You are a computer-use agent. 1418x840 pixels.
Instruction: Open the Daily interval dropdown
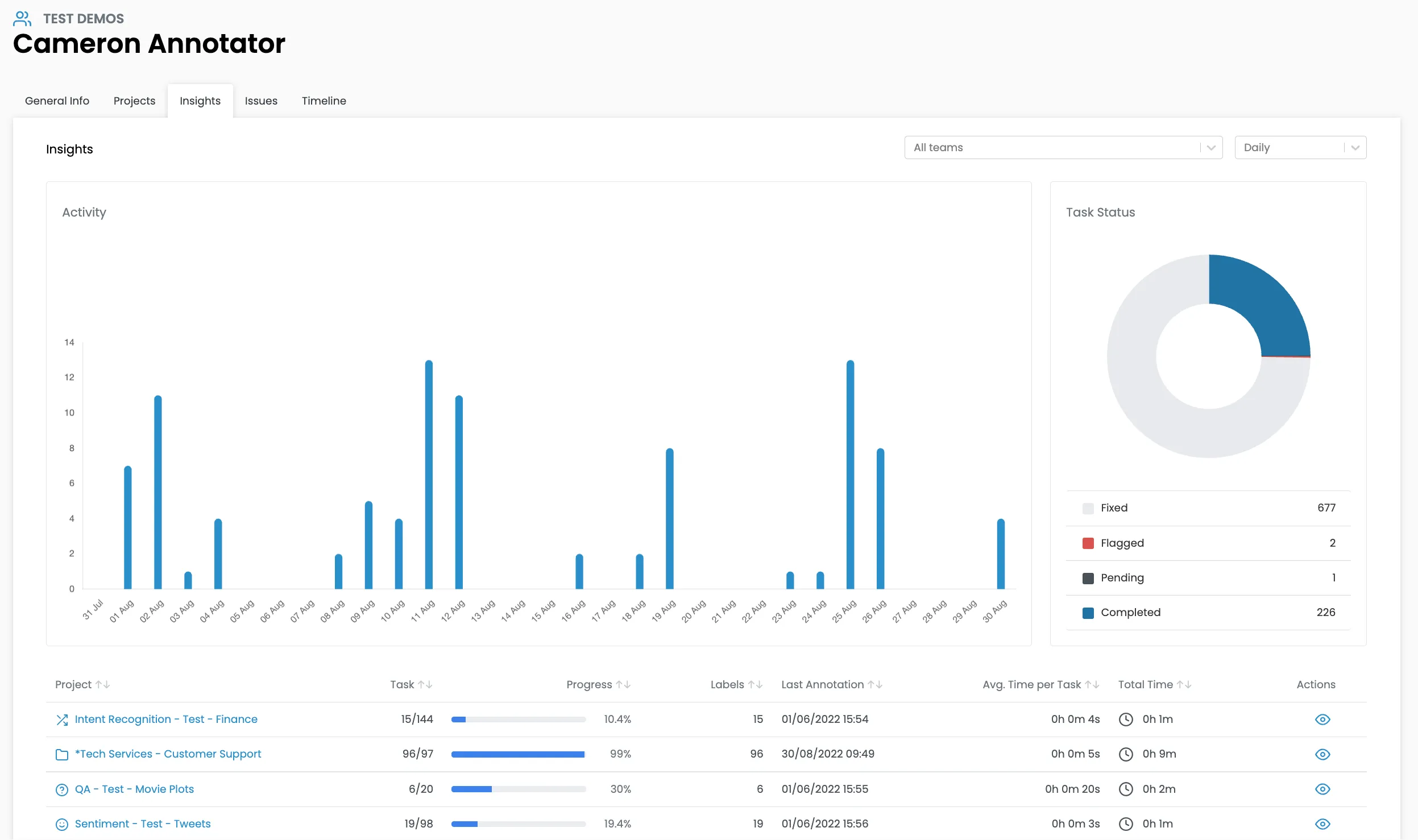coord(1300,147)
